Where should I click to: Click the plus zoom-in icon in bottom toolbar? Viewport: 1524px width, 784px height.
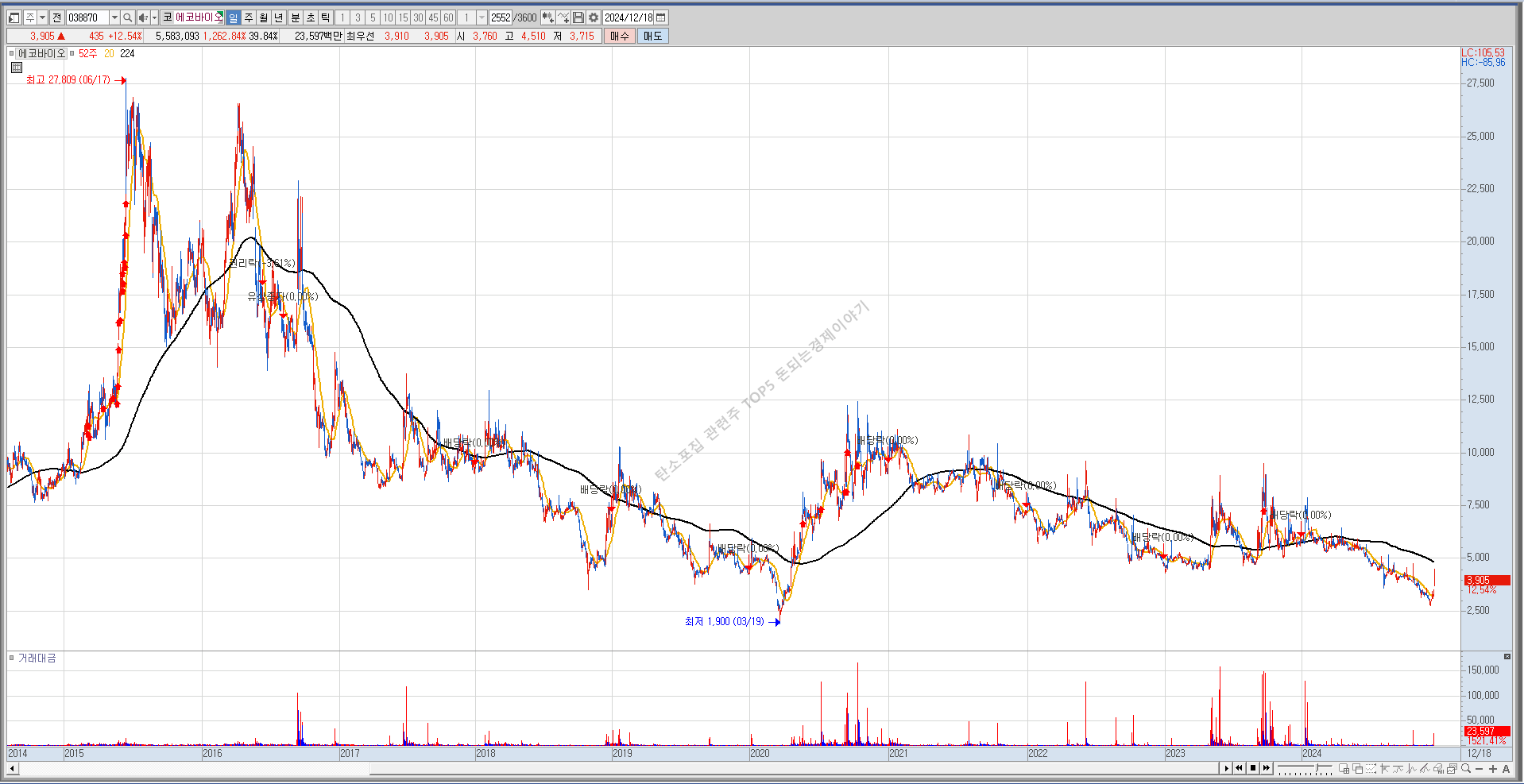[1493, 768]
